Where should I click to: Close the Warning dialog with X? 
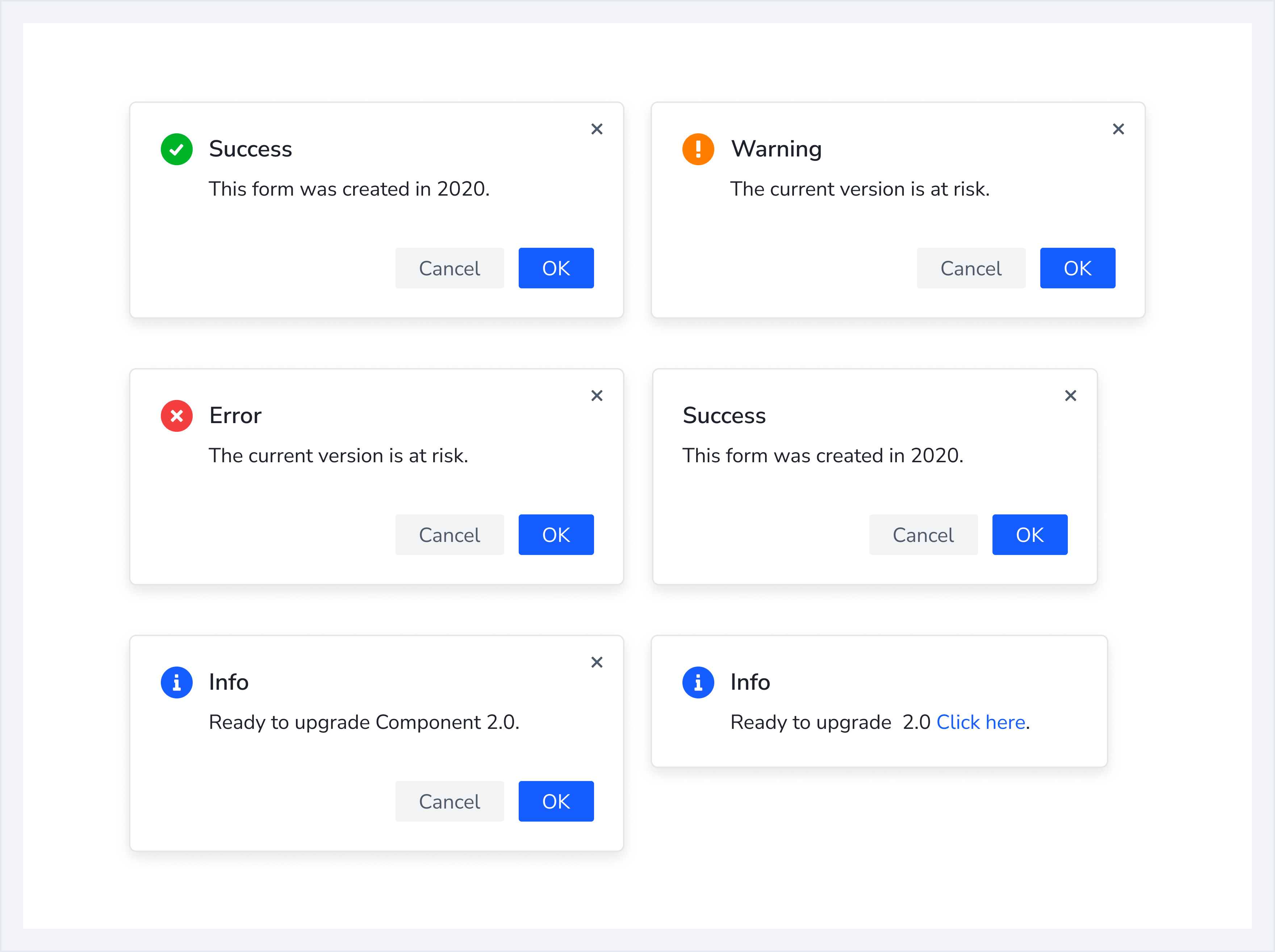click(x=1118, y=129)
